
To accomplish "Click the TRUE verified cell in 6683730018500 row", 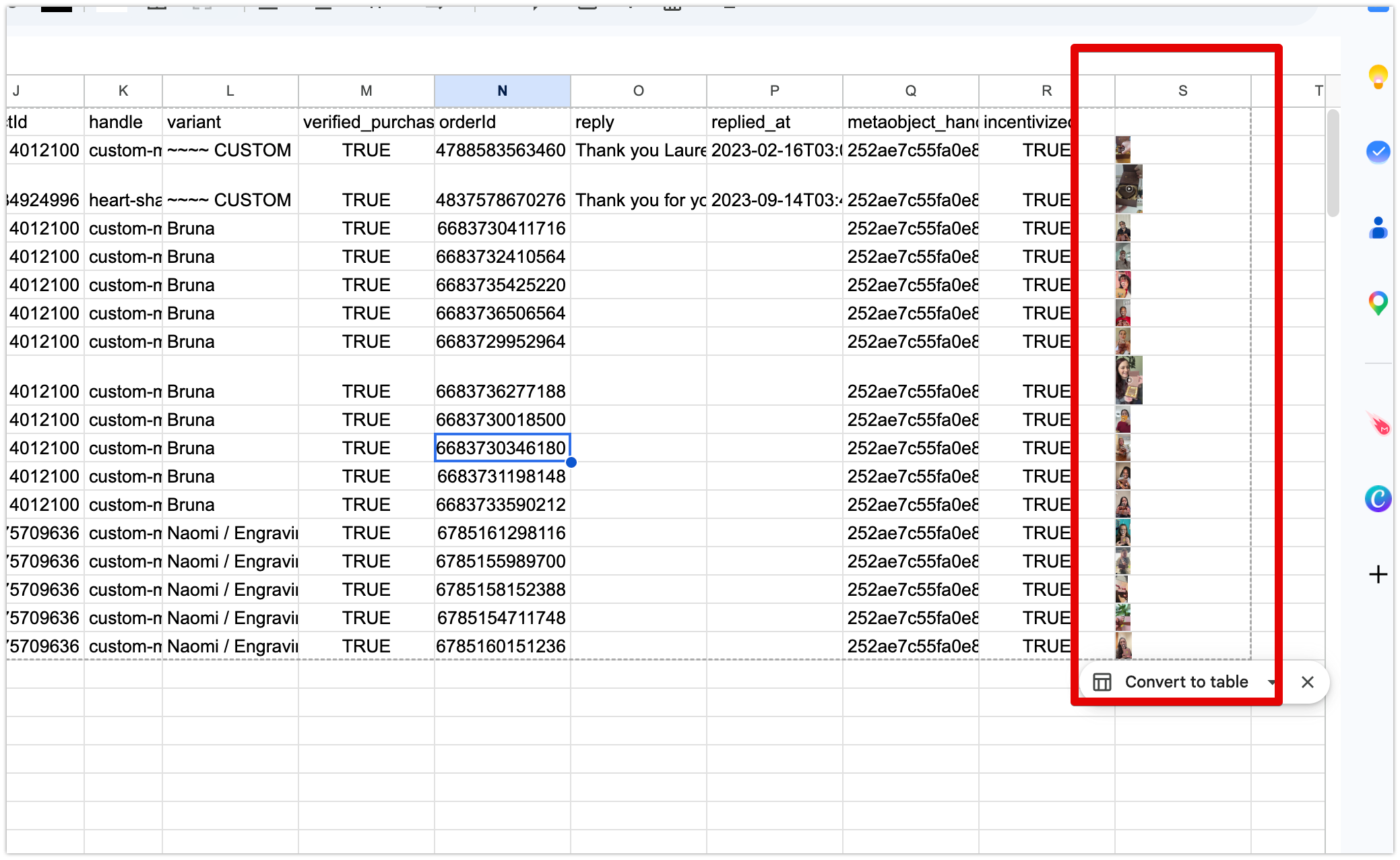I will pos(366,420).
